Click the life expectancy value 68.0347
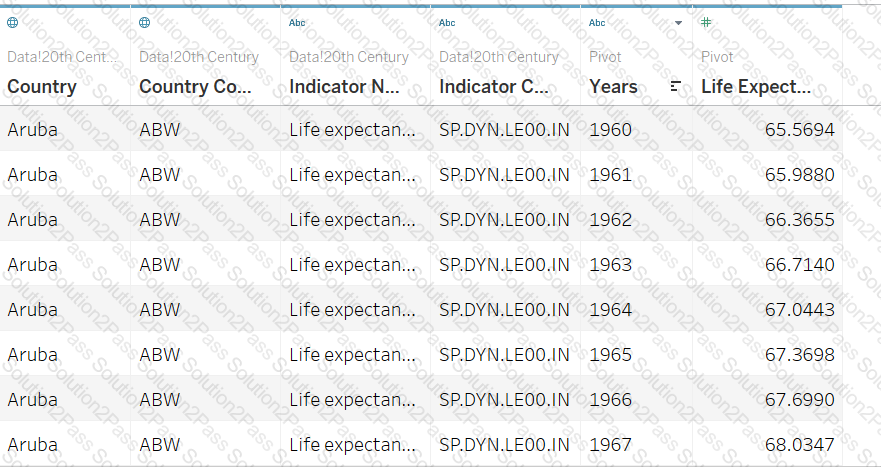 pos(799,444)
